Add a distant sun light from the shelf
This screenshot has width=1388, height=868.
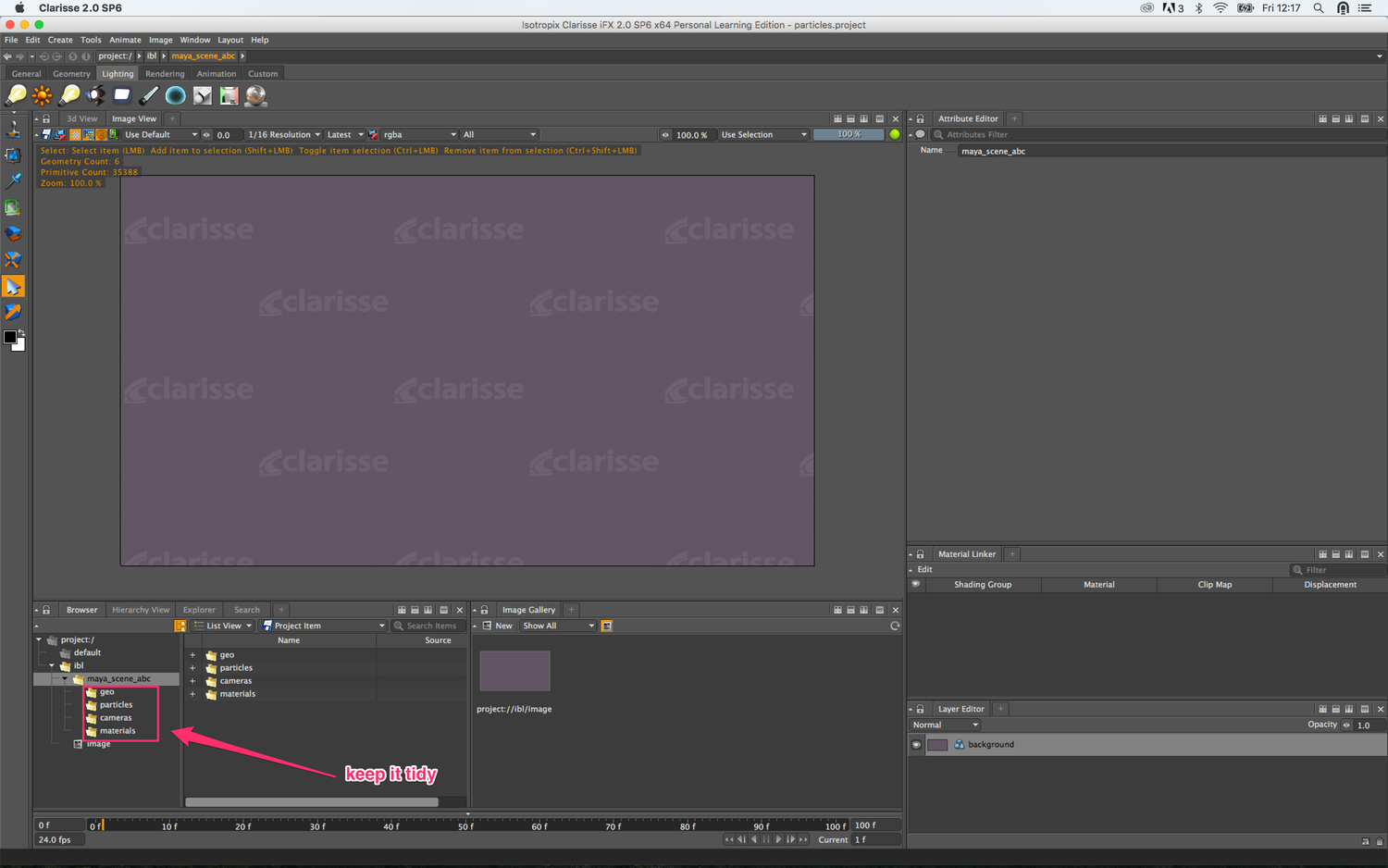(x=43, y=95)
